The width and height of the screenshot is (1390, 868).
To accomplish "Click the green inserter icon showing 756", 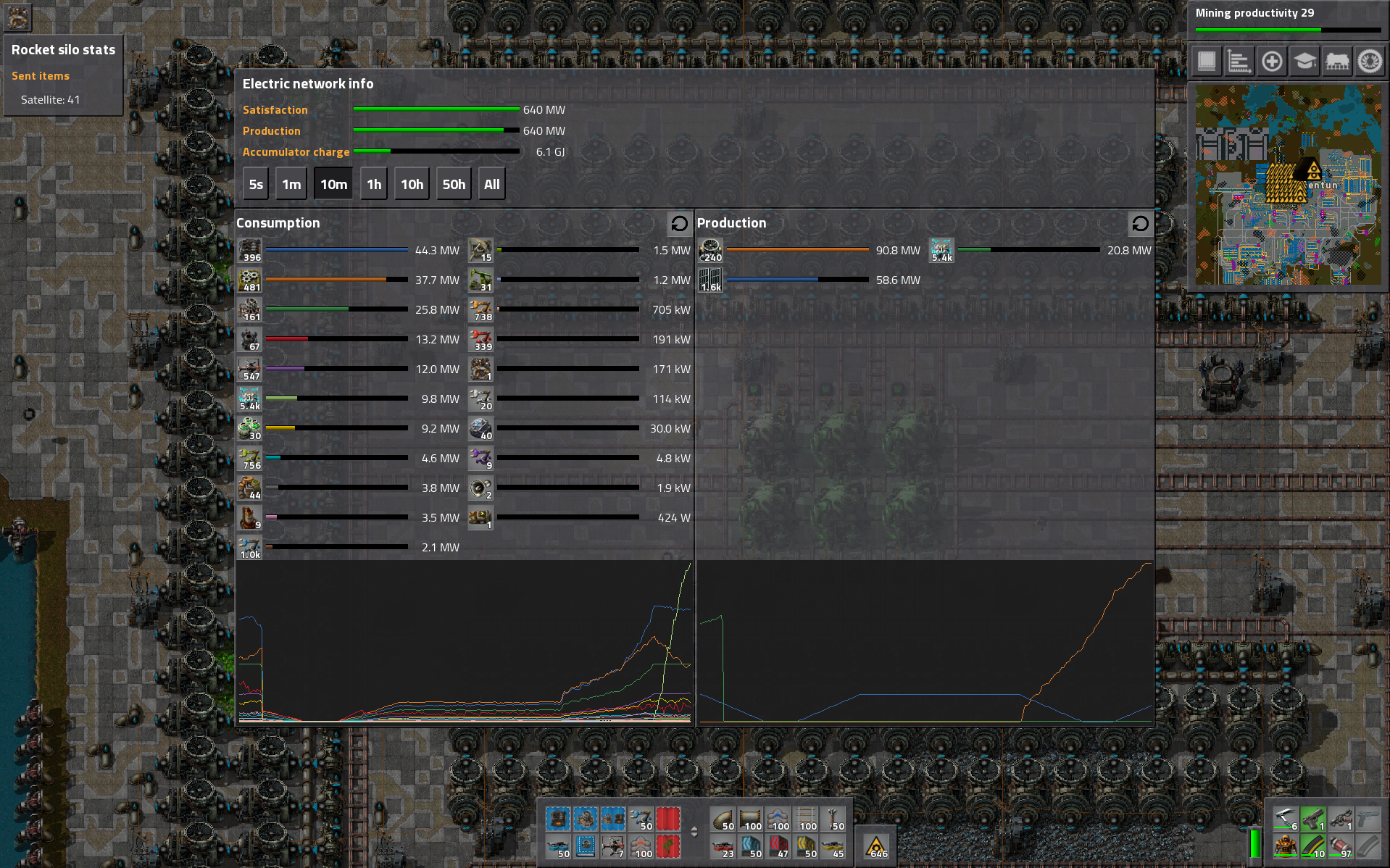I will (250, 458).
